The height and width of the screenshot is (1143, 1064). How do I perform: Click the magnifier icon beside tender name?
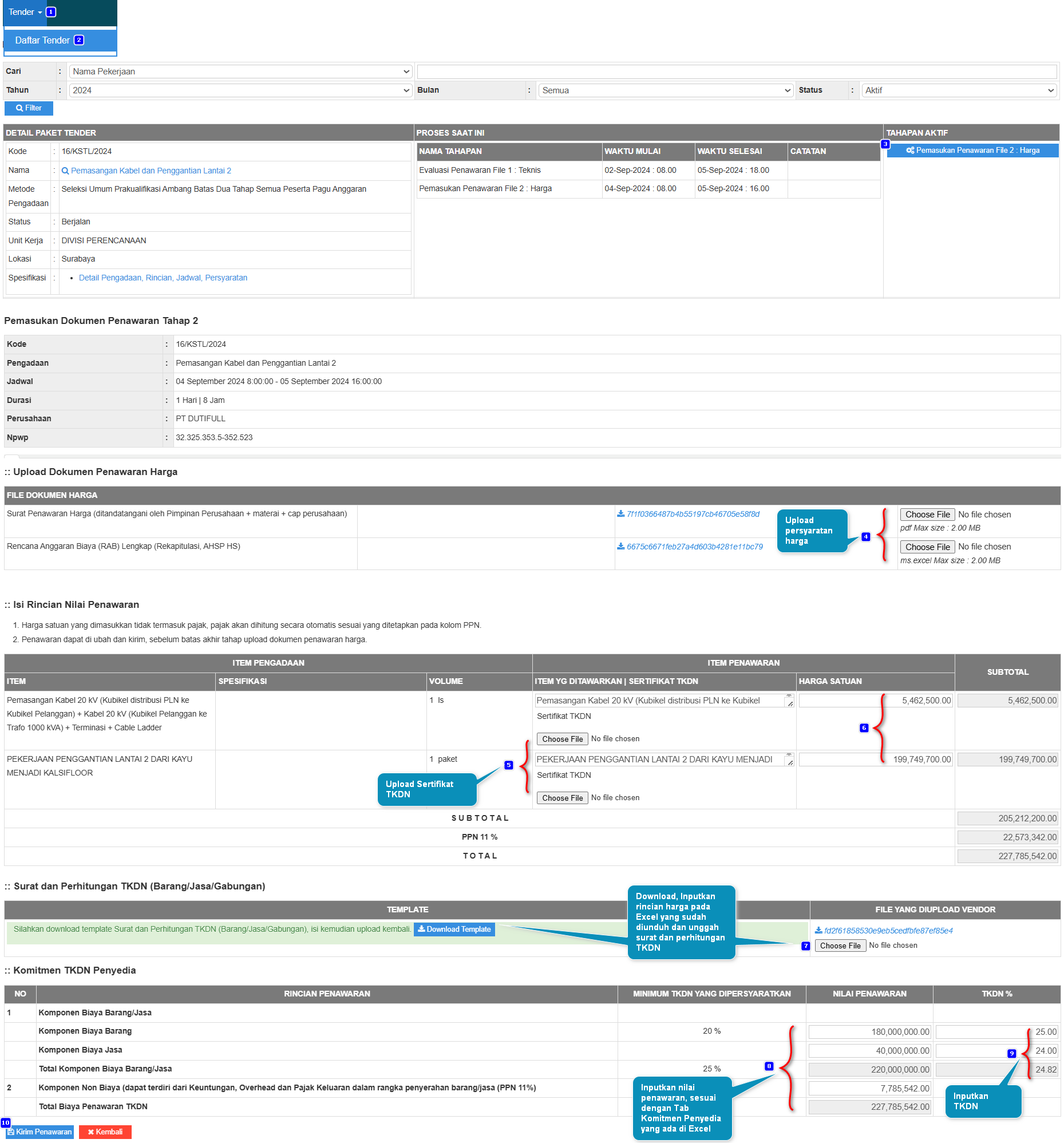[x=65, y=171]
